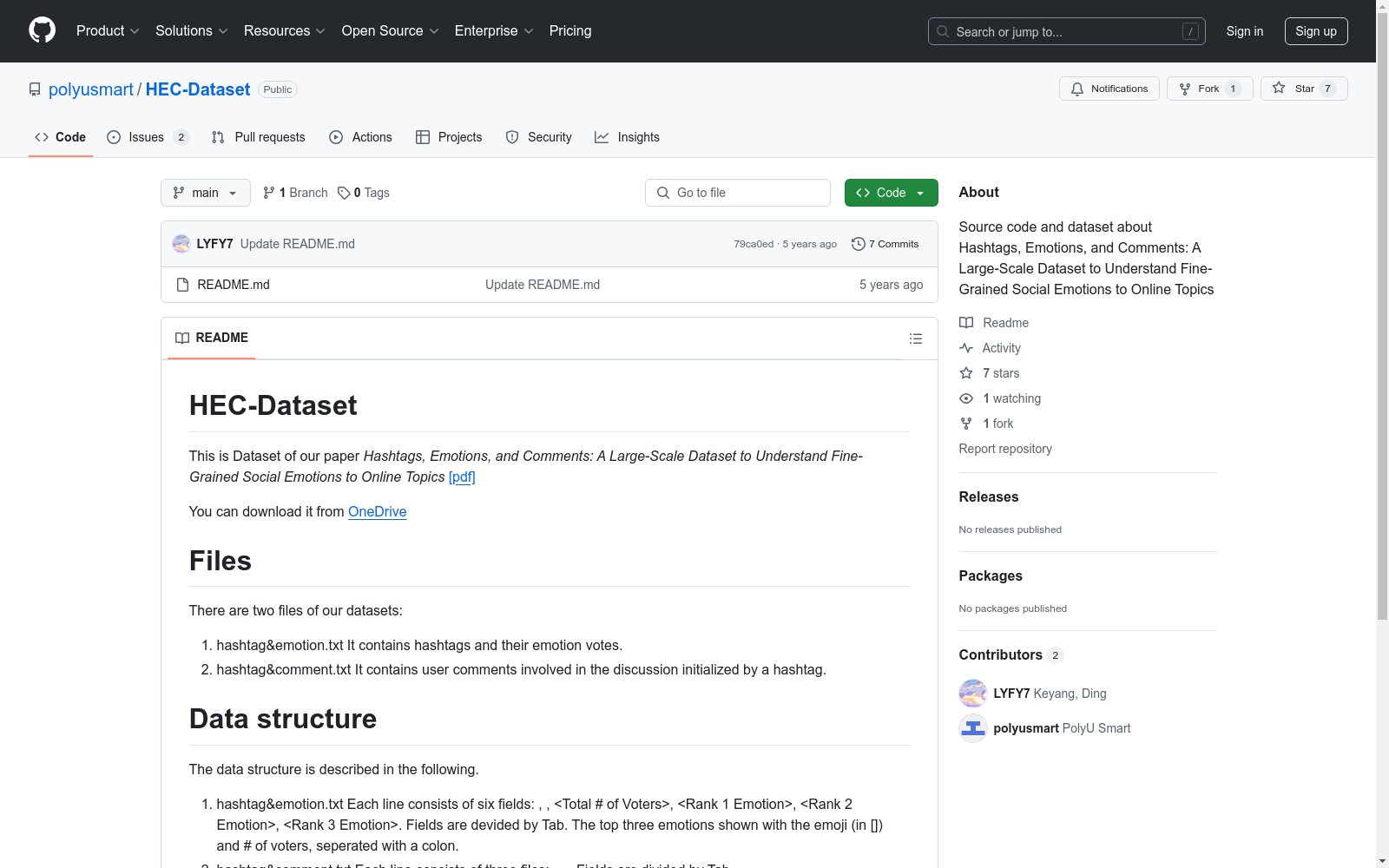
Task: Click the Update README.md message in file row
Action: [543, 285]
